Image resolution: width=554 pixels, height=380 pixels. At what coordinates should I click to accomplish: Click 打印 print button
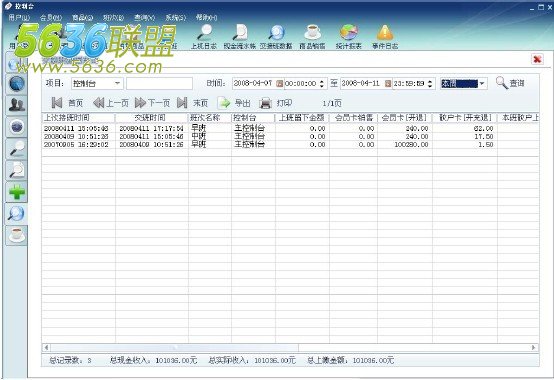pos(276,103)
